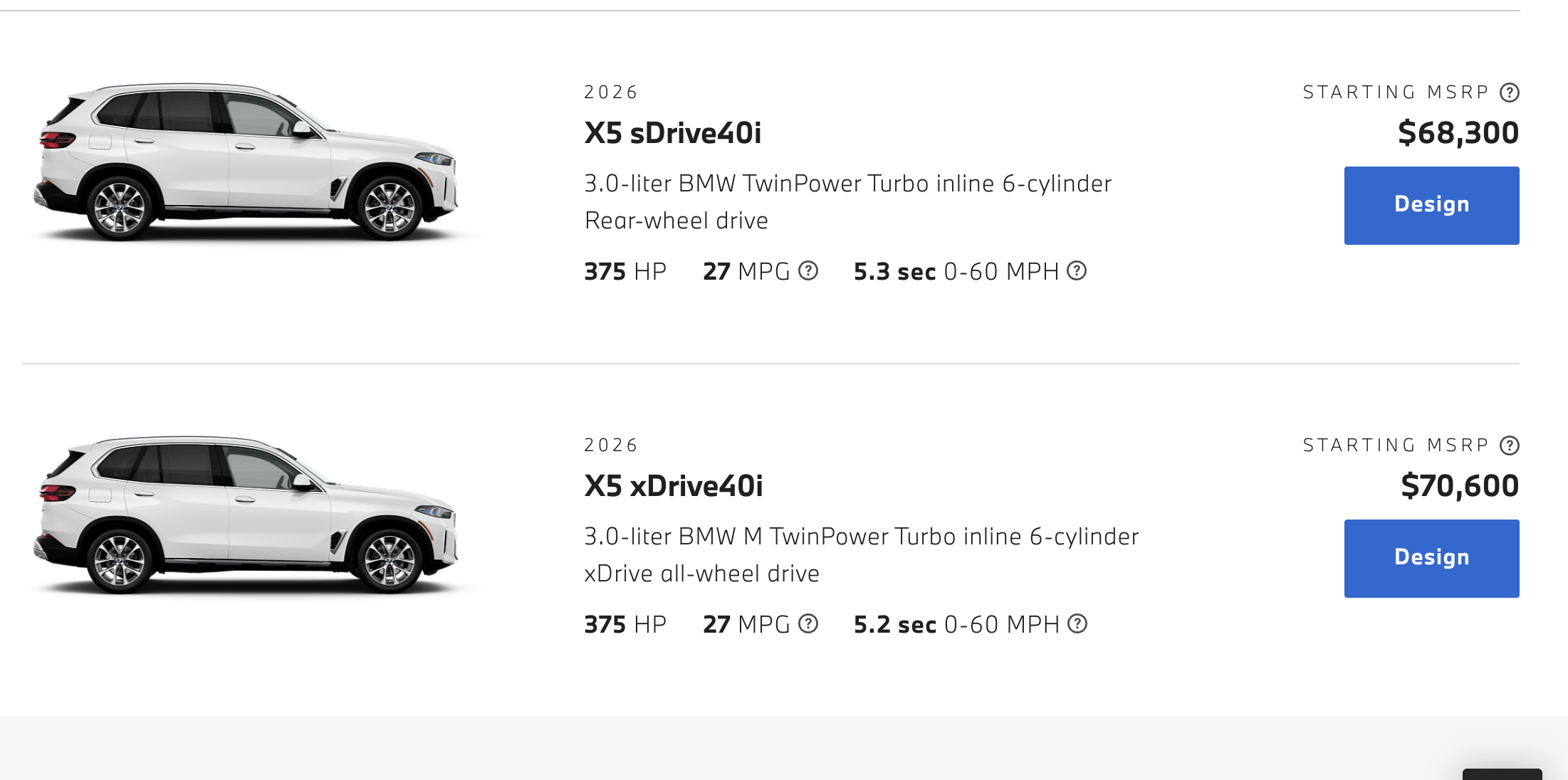The width and height of the screenshot is (1568, 780).
Task: Click the "Rear-wheel drive" description text
Action: tap(676, 221)
